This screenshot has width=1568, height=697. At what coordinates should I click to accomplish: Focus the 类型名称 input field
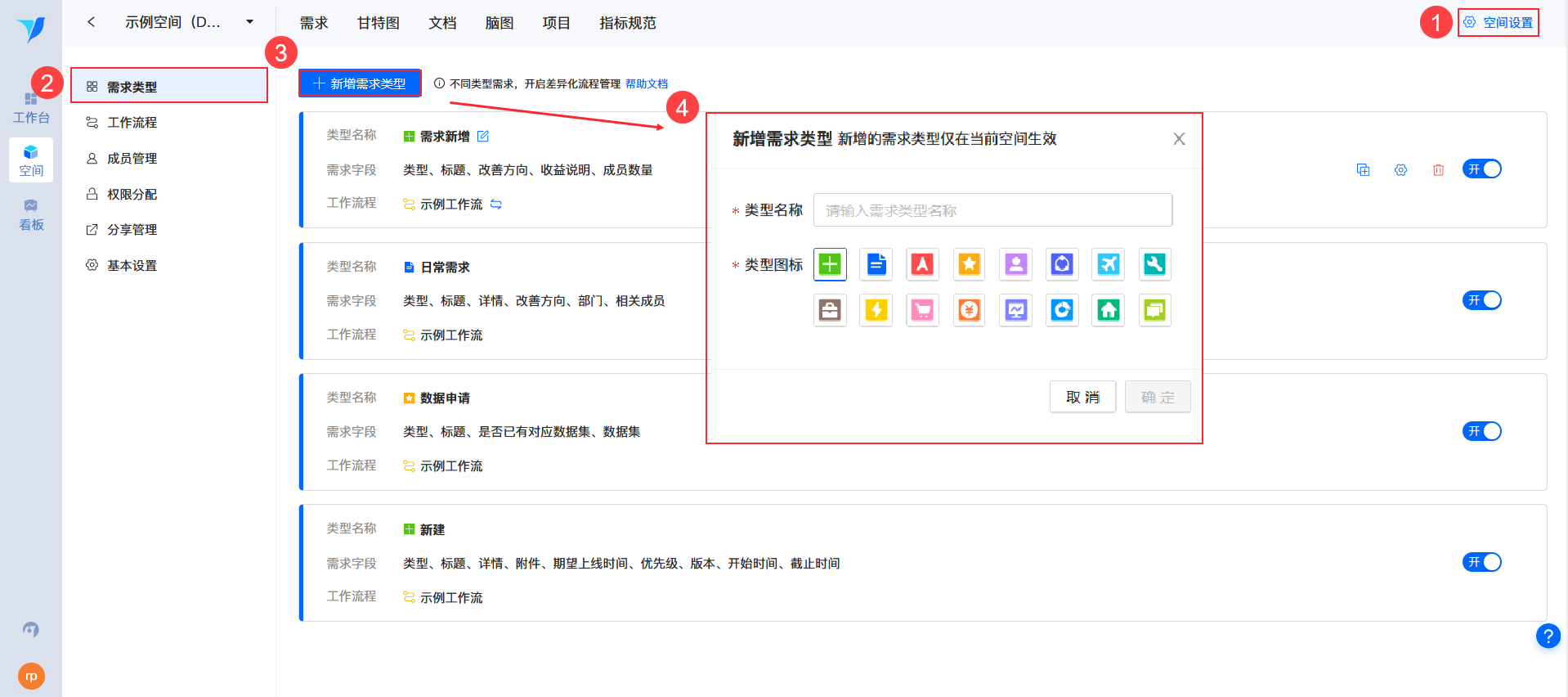pyautogui.click(x=992, y=210)
